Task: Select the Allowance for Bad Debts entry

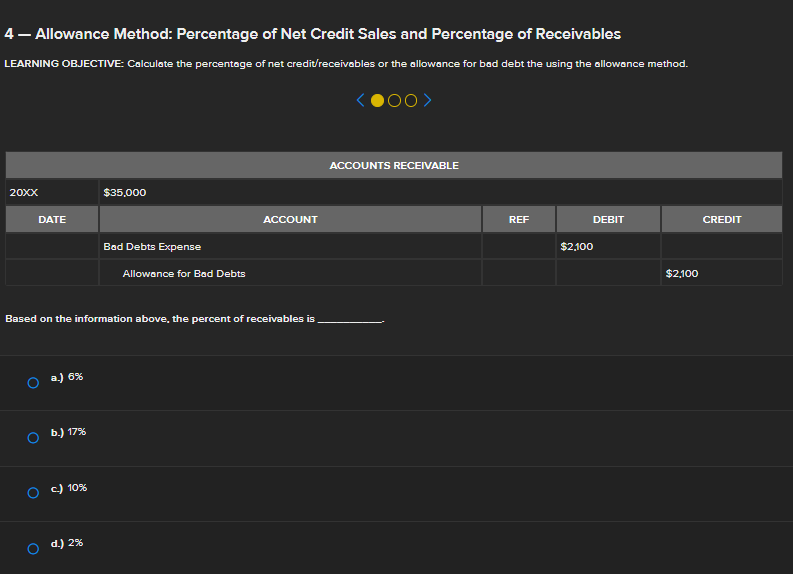Action: [x=184, y=273]
